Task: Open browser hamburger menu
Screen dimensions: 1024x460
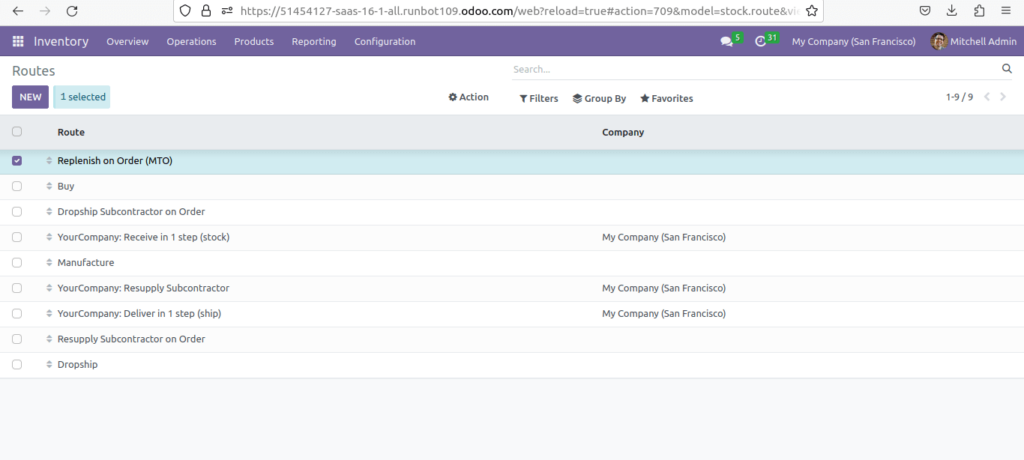Action: click(1006, 10)
